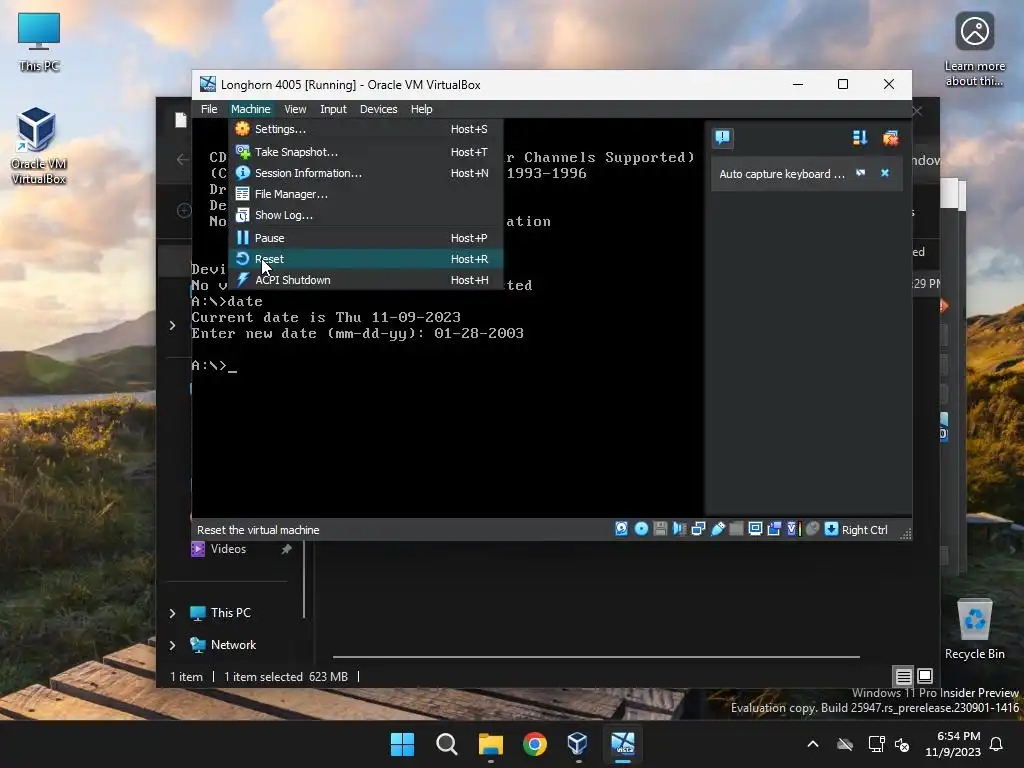Open the Devices menu in VirtualBox
This screenshot has height=768, width=1024.
tap(378, 109)
